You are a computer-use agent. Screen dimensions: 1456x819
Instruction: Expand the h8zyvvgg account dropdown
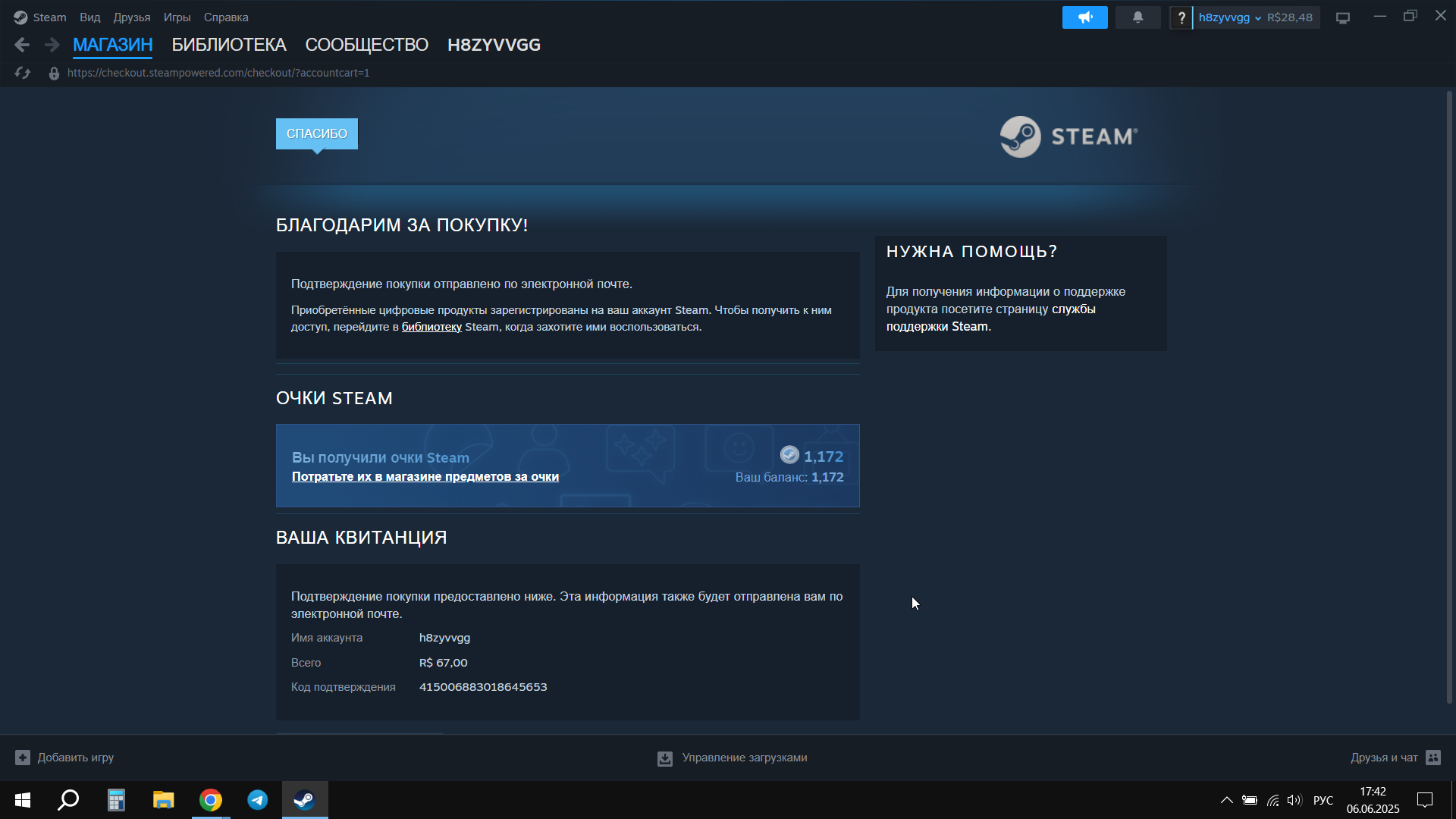[x=1229, y=17]
